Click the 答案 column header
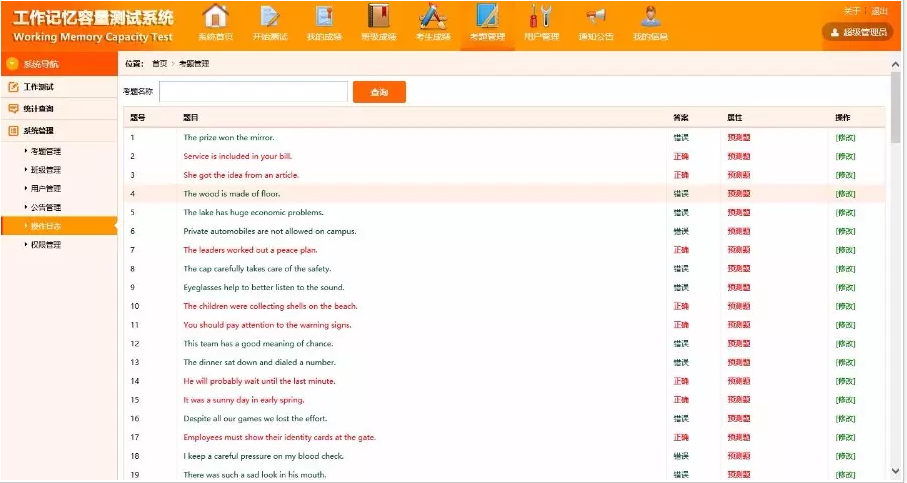The height and width of the screenshot is (483, 907). click(x=681, y=117)
